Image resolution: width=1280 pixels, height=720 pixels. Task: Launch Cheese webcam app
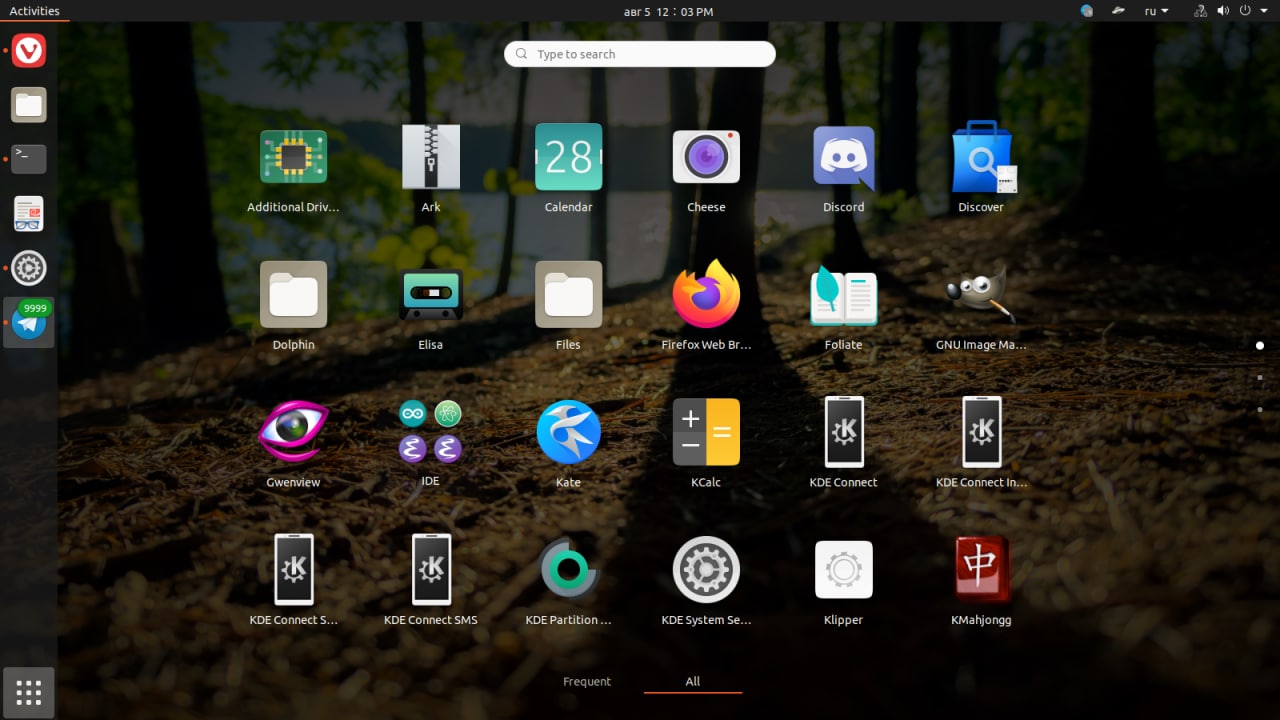point(706,167)
